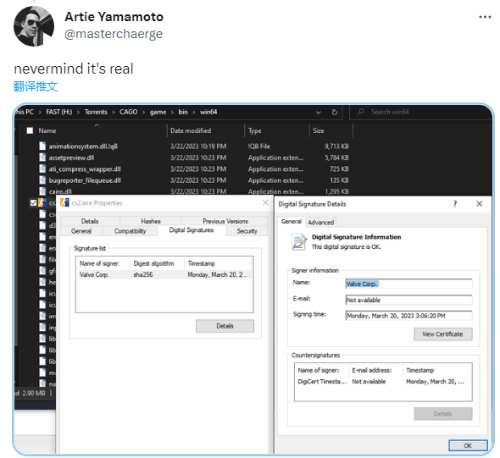
Task: Sort files by Date modified column
Action: coord(191,131)
